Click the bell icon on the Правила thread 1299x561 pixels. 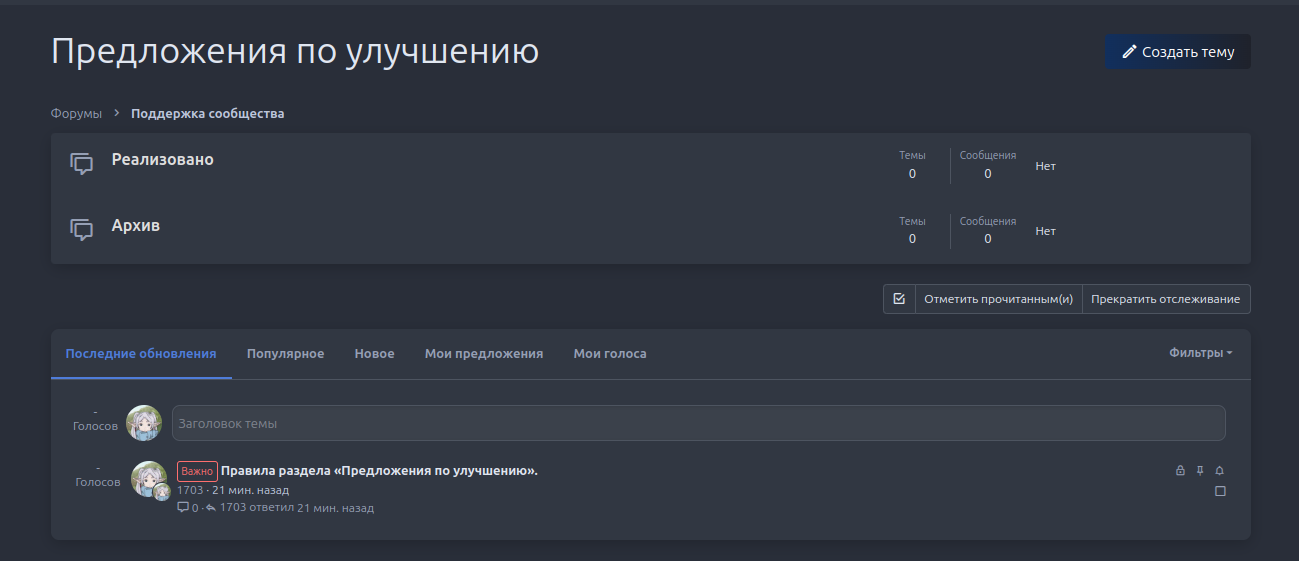coord(1220,471)
